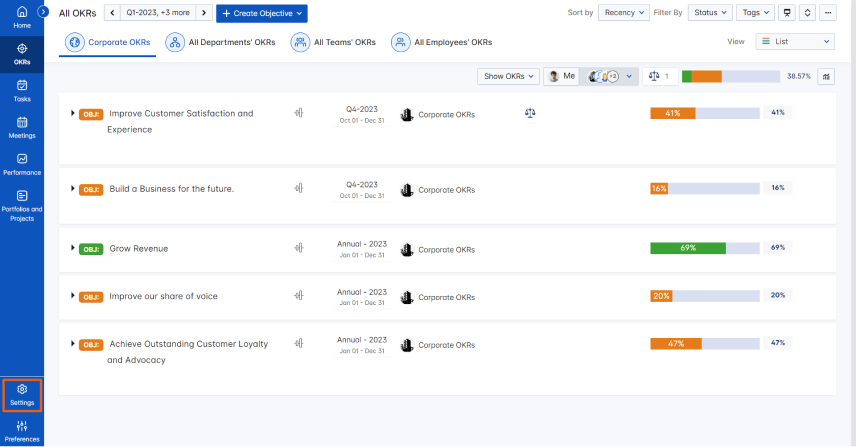Switch to All Teams' OKRs tab
The height and width of the screenshot is (447, 856).
pos(333,42)
